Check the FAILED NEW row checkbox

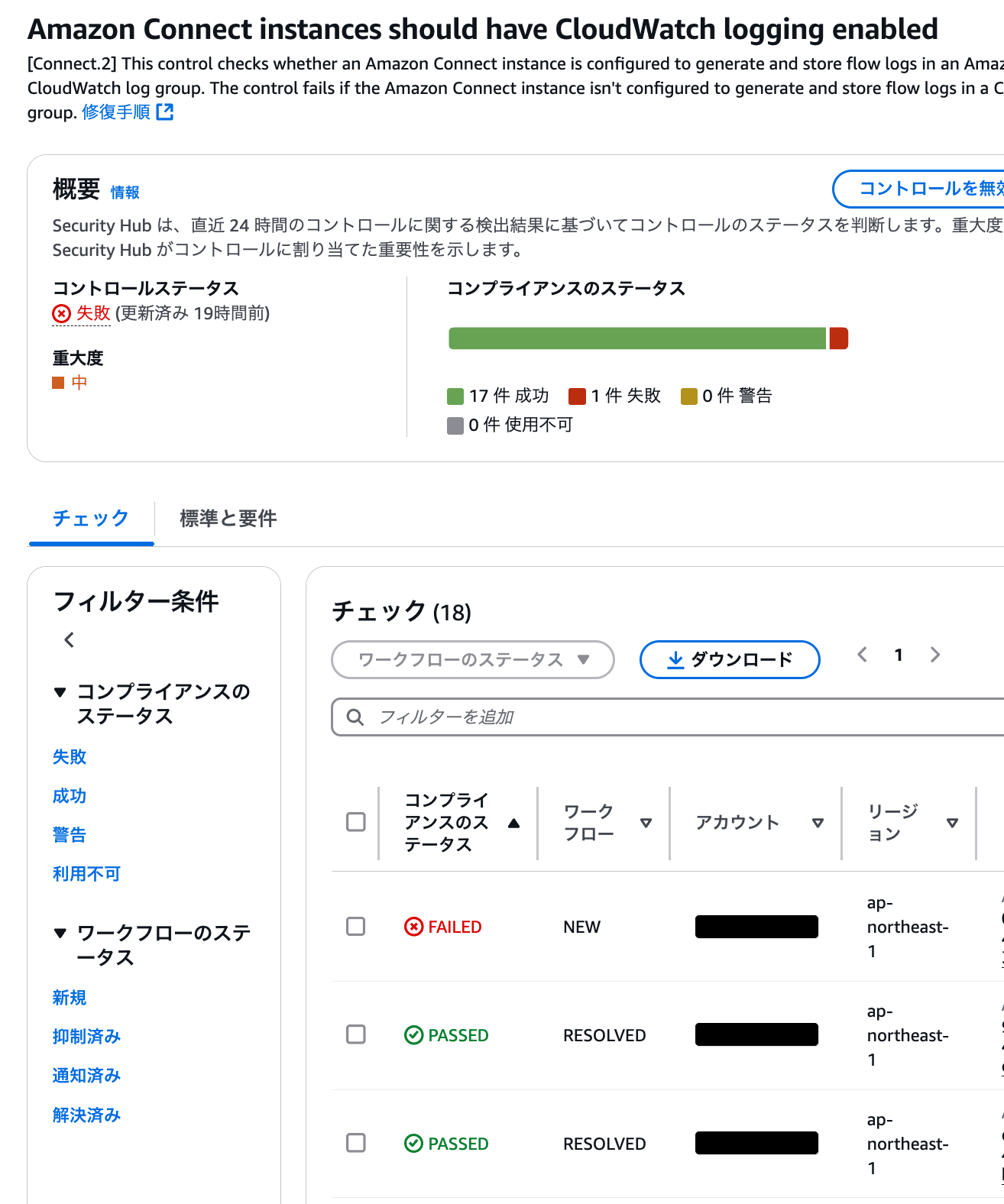tap(356, 927)
